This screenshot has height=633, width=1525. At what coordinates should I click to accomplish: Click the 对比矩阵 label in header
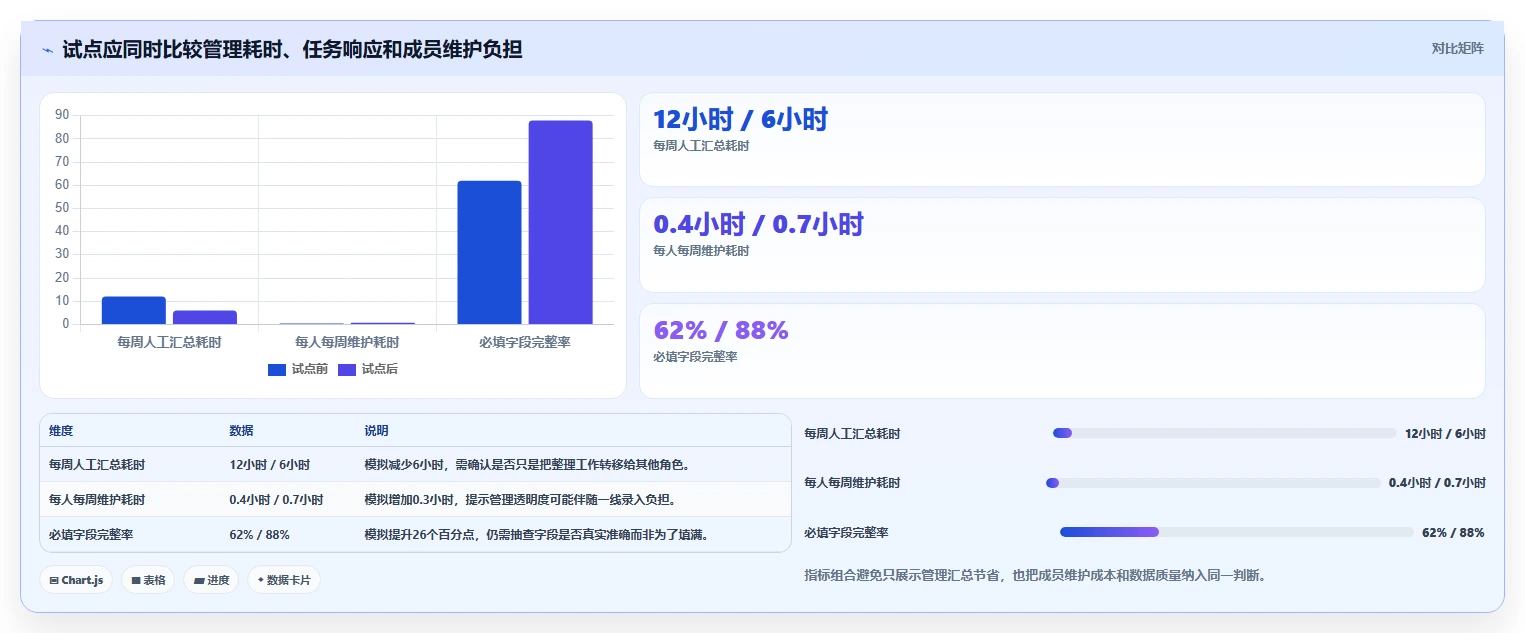point(1458,48)
